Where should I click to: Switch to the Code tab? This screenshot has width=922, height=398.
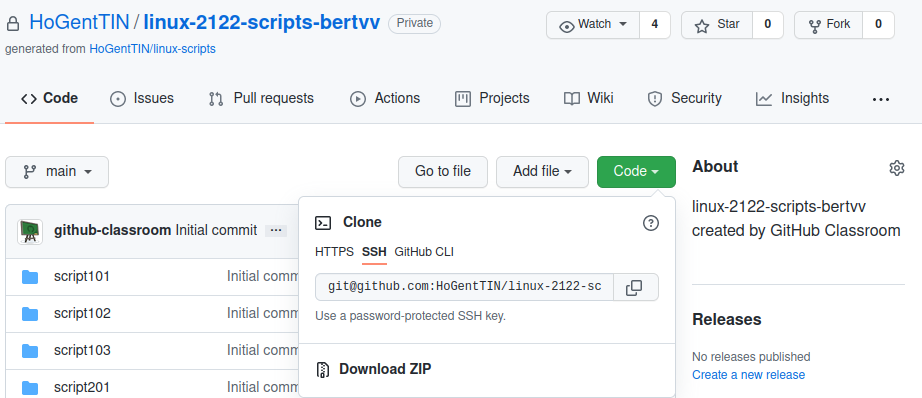coord(49,98)
